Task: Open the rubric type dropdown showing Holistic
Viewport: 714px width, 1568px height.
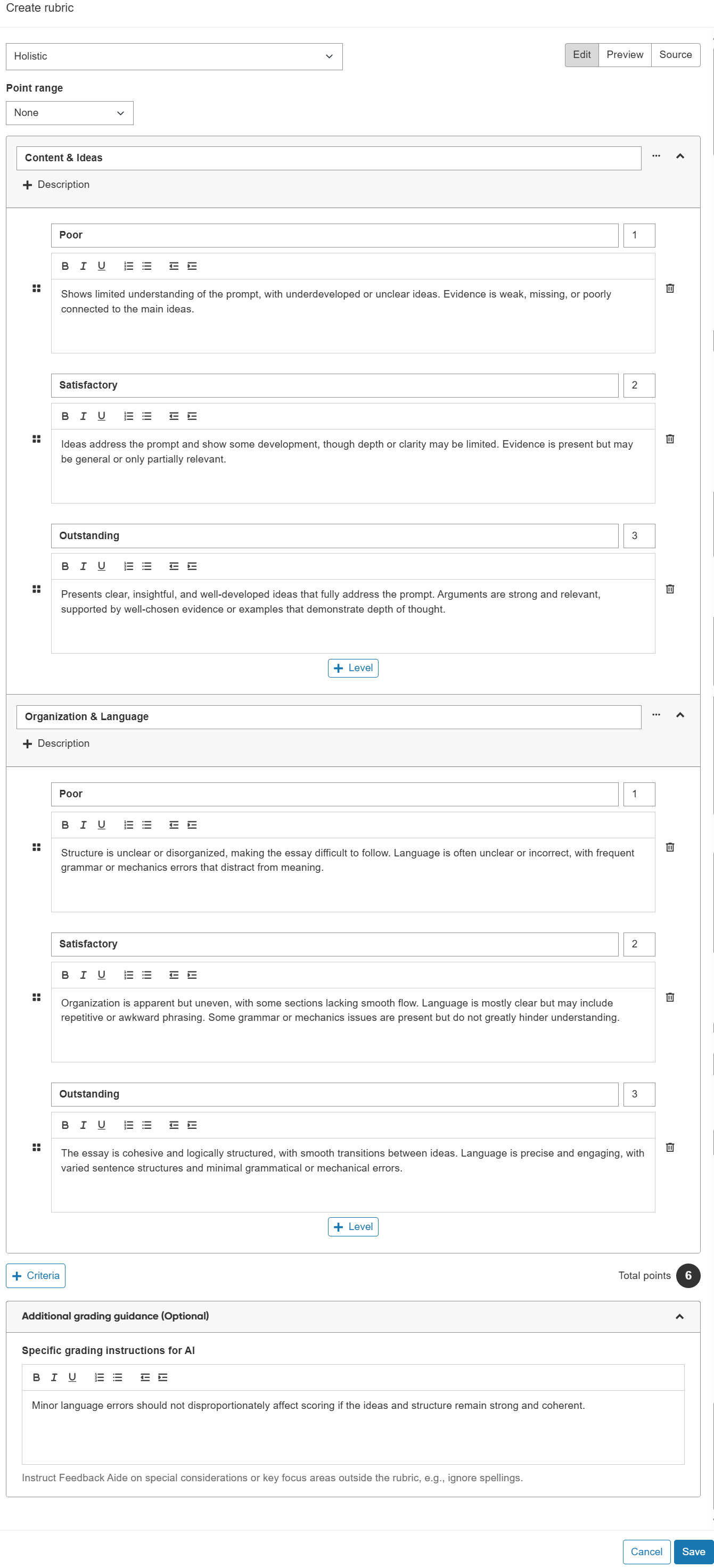Action: point(174,56)
